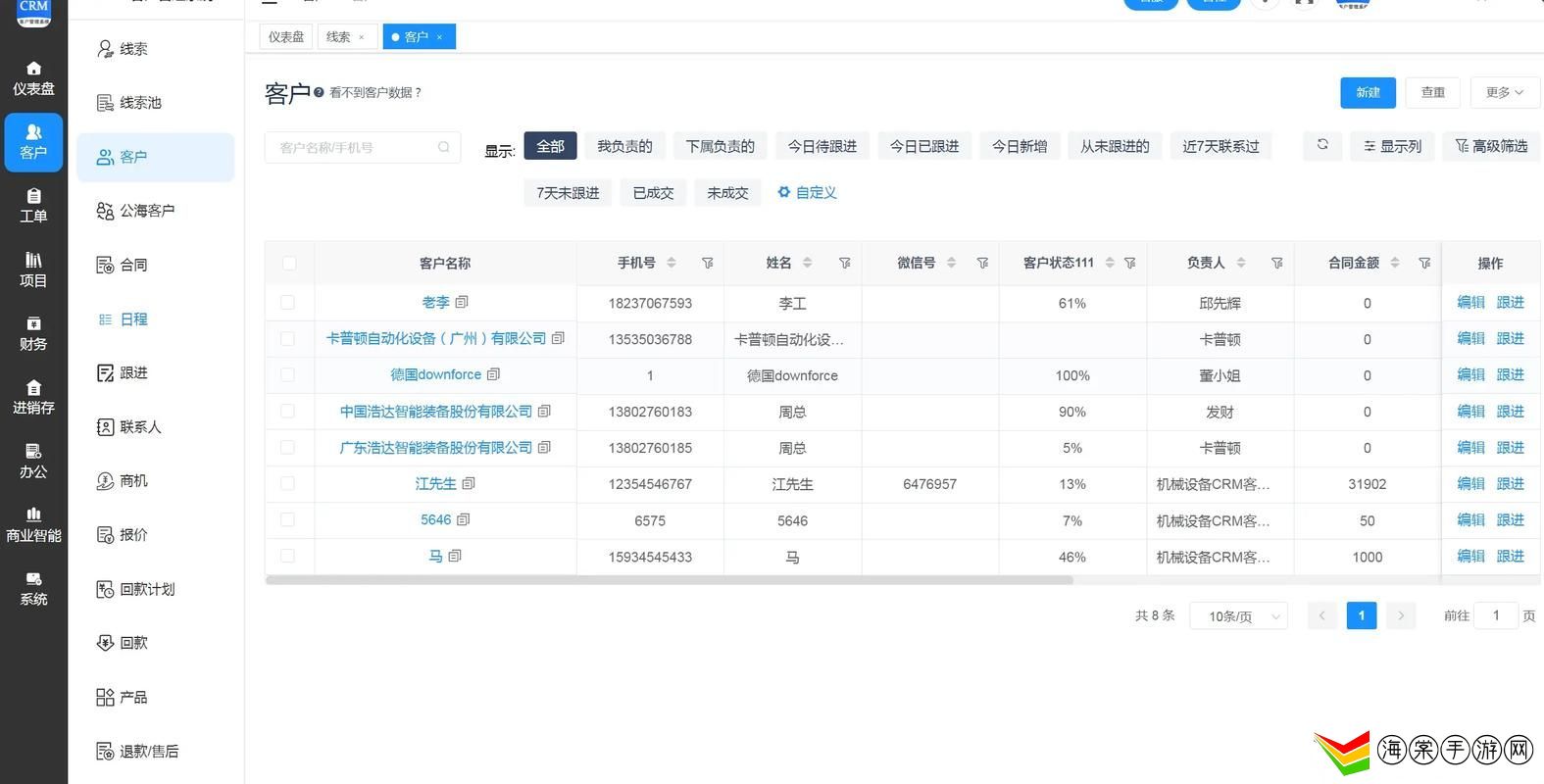Click the help question icon next to 客户 title

(319, 92)
